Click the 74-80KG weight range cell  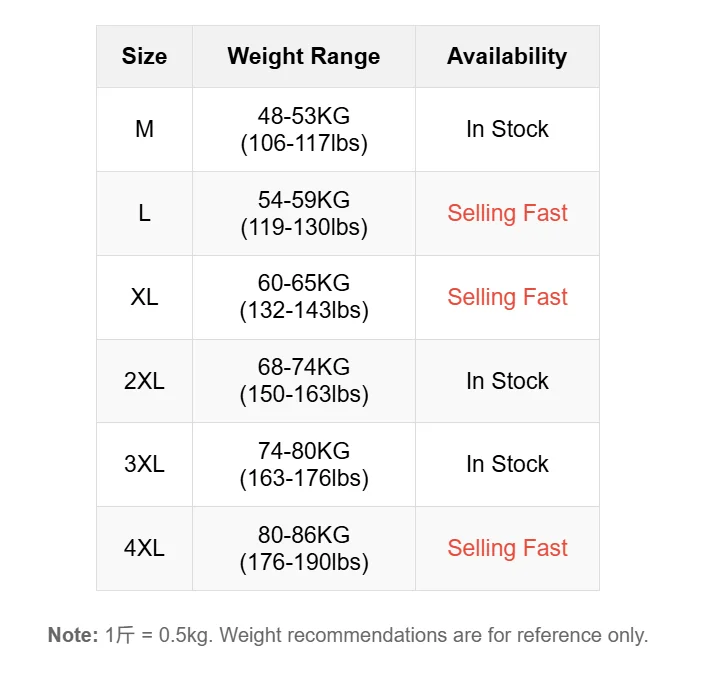click(303, 464)
